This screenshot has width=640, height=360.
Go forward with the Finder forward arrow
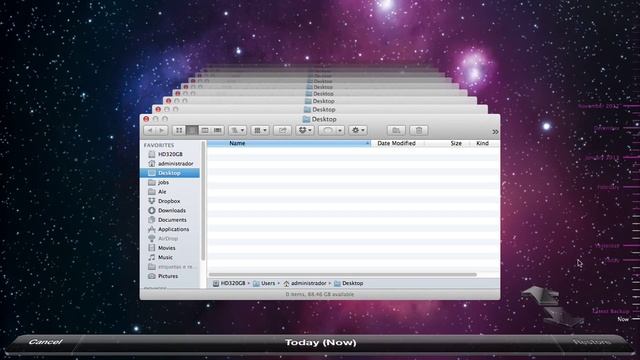162,130
